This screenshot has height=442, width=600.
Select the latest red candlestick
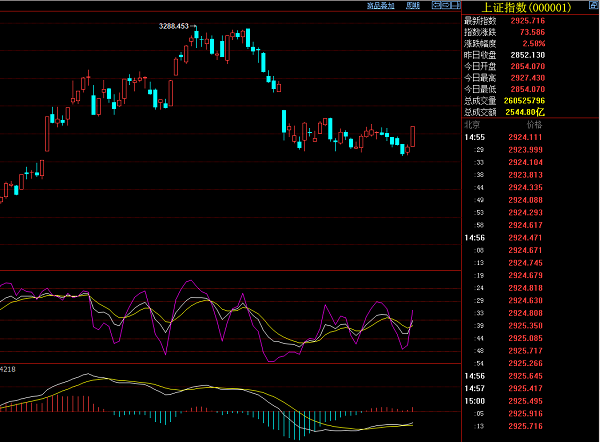pos(412,136)
